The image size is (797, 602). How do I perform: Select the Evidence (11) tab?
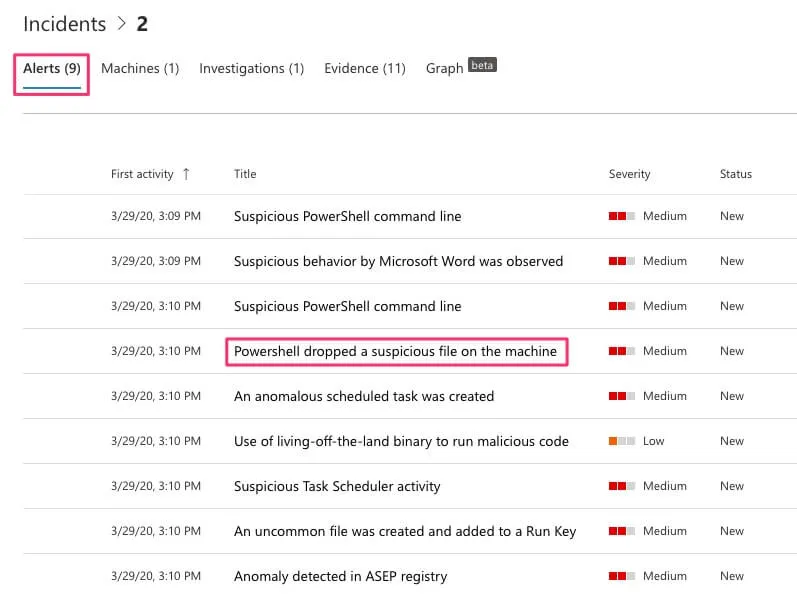click(x=364, y=69)
